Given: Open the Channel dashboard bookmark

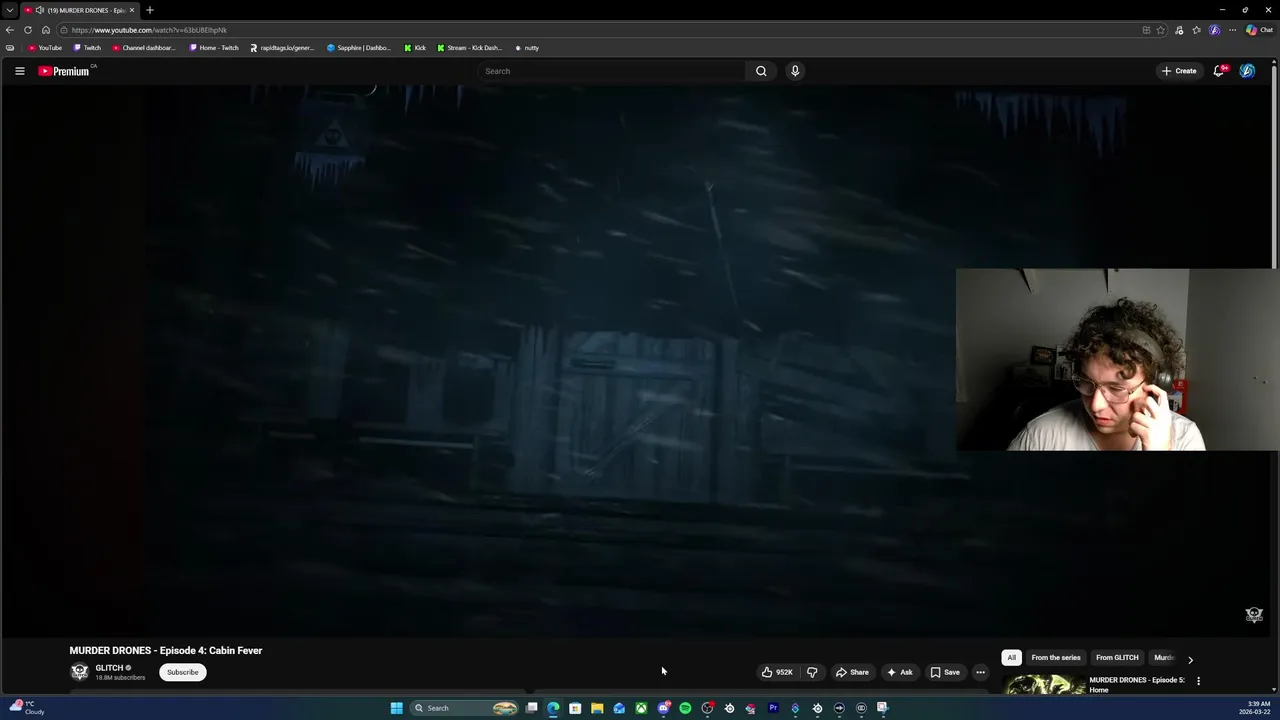Looking at the screenshot, I should point(144,48).
